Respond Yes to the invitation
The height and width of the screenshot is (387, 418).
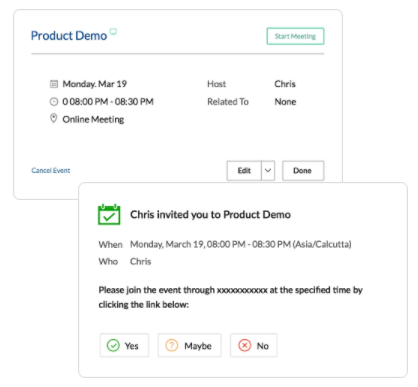(x=124, y=346)
